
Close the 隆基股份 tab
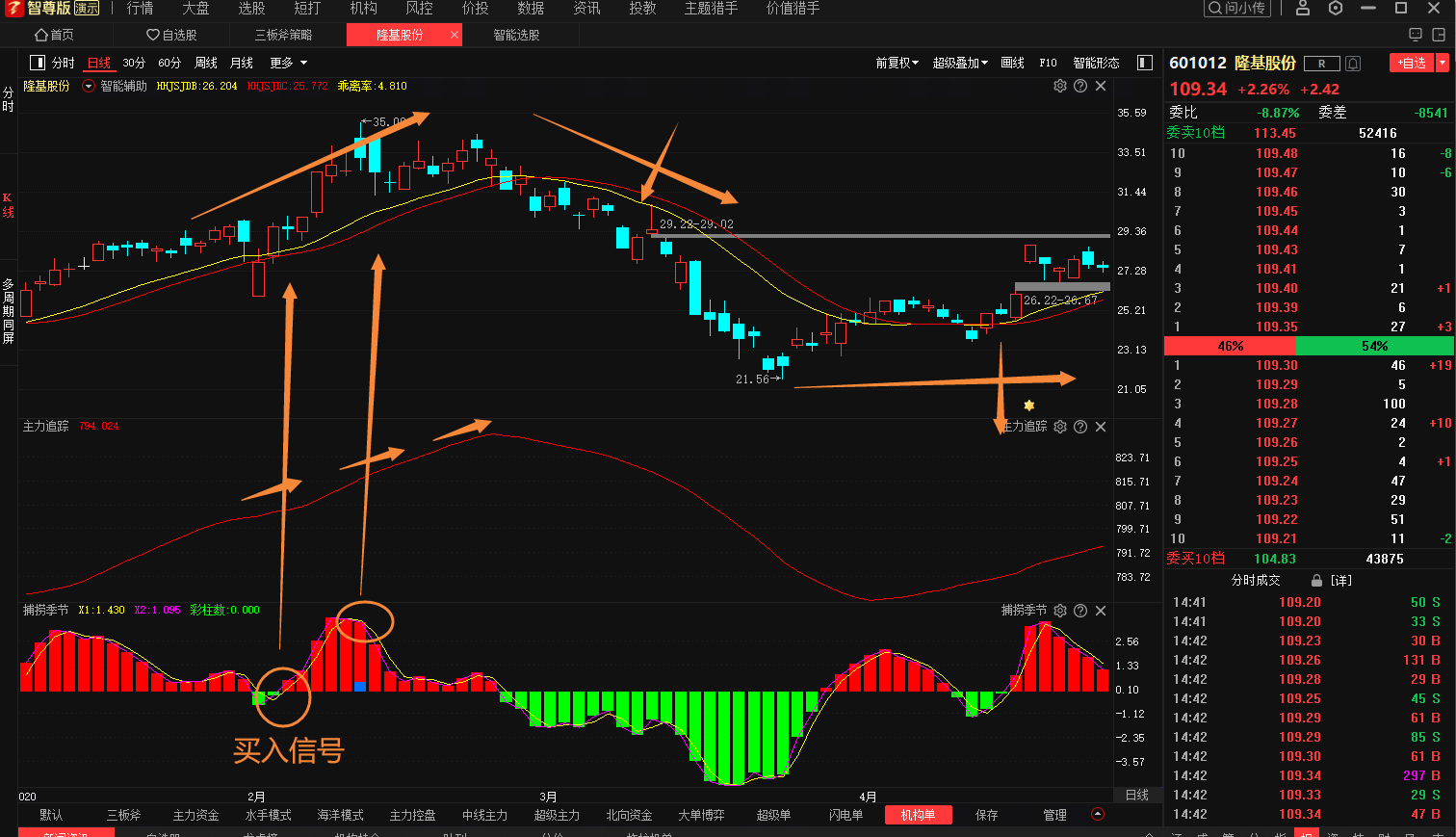pyautogui.click(x=455, y=35)
